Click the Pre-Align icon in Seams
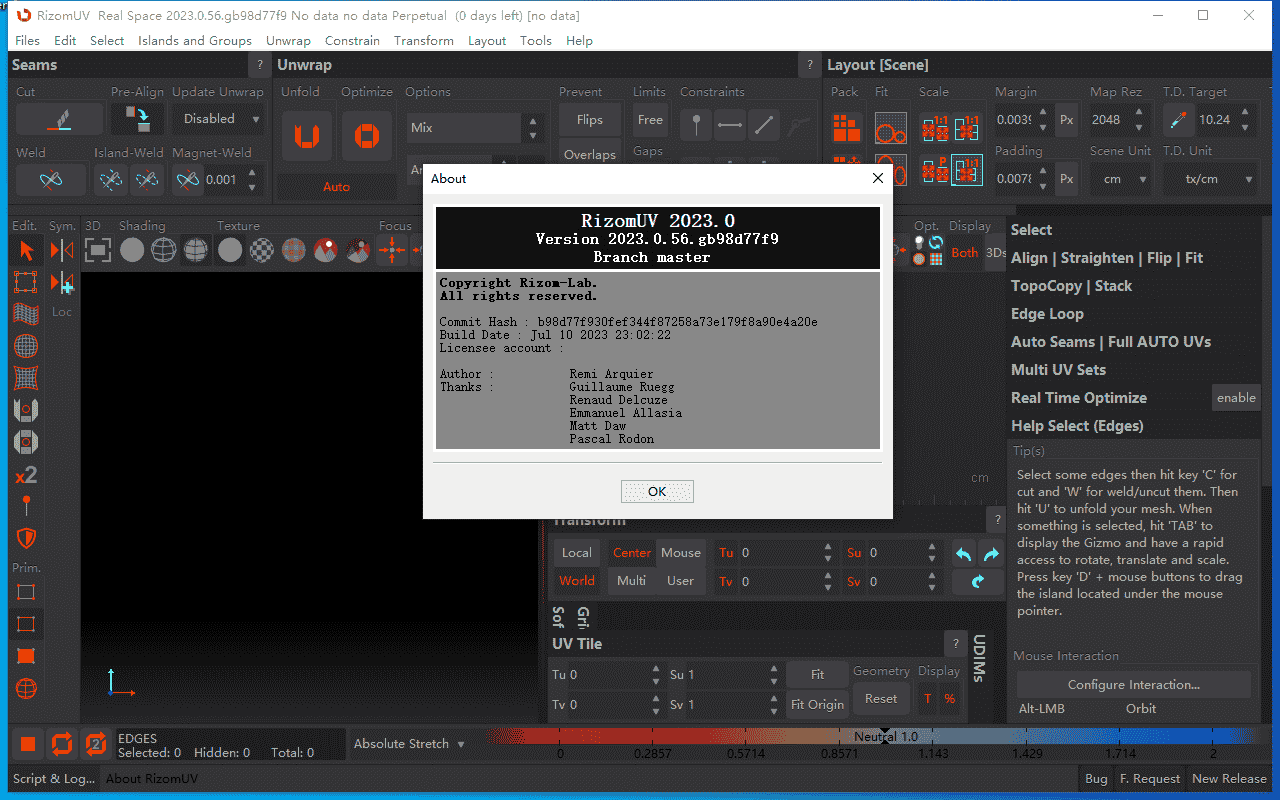 137,120
